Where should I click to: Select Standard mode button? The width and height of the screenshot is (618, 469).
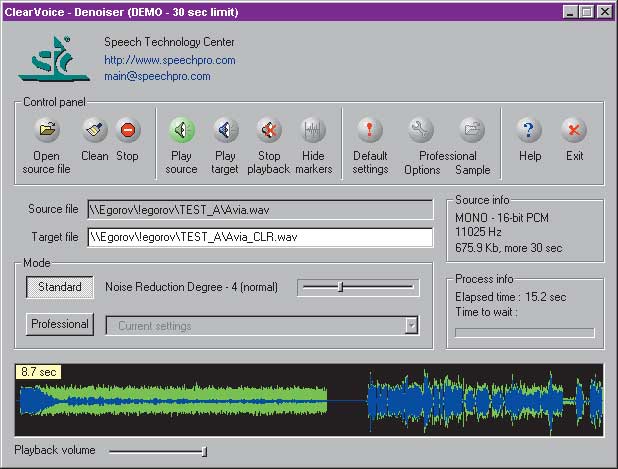coord(60,287)
